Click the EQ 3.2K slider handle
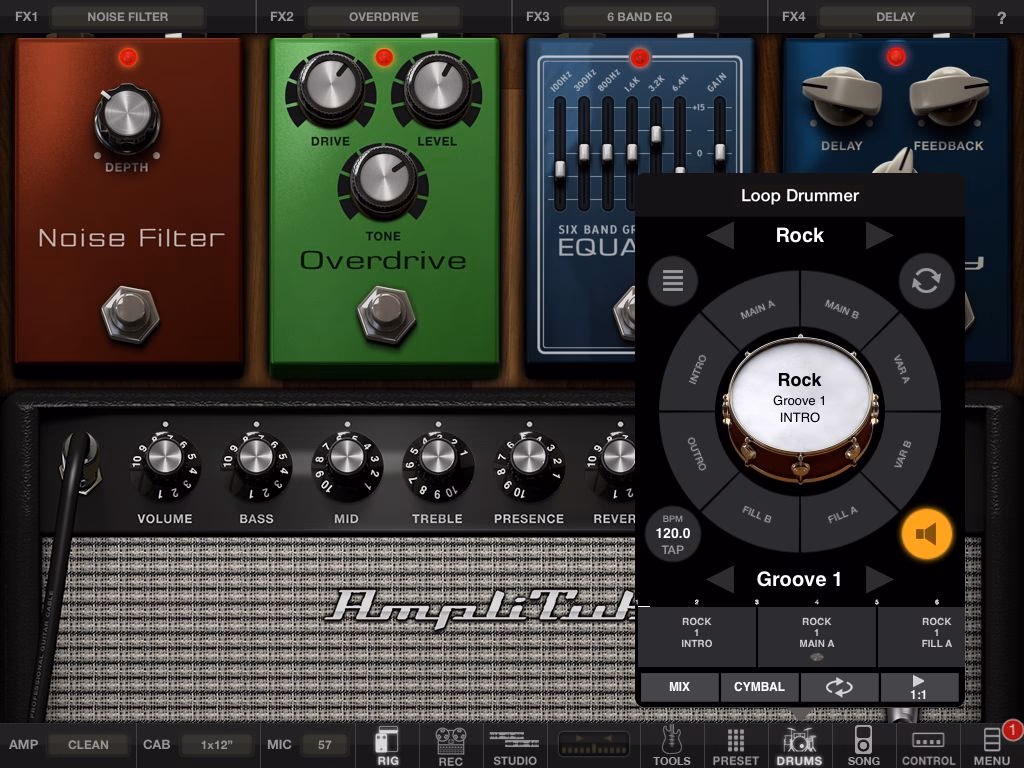This screenshot has height=768, width=1024. coord(656,133)
